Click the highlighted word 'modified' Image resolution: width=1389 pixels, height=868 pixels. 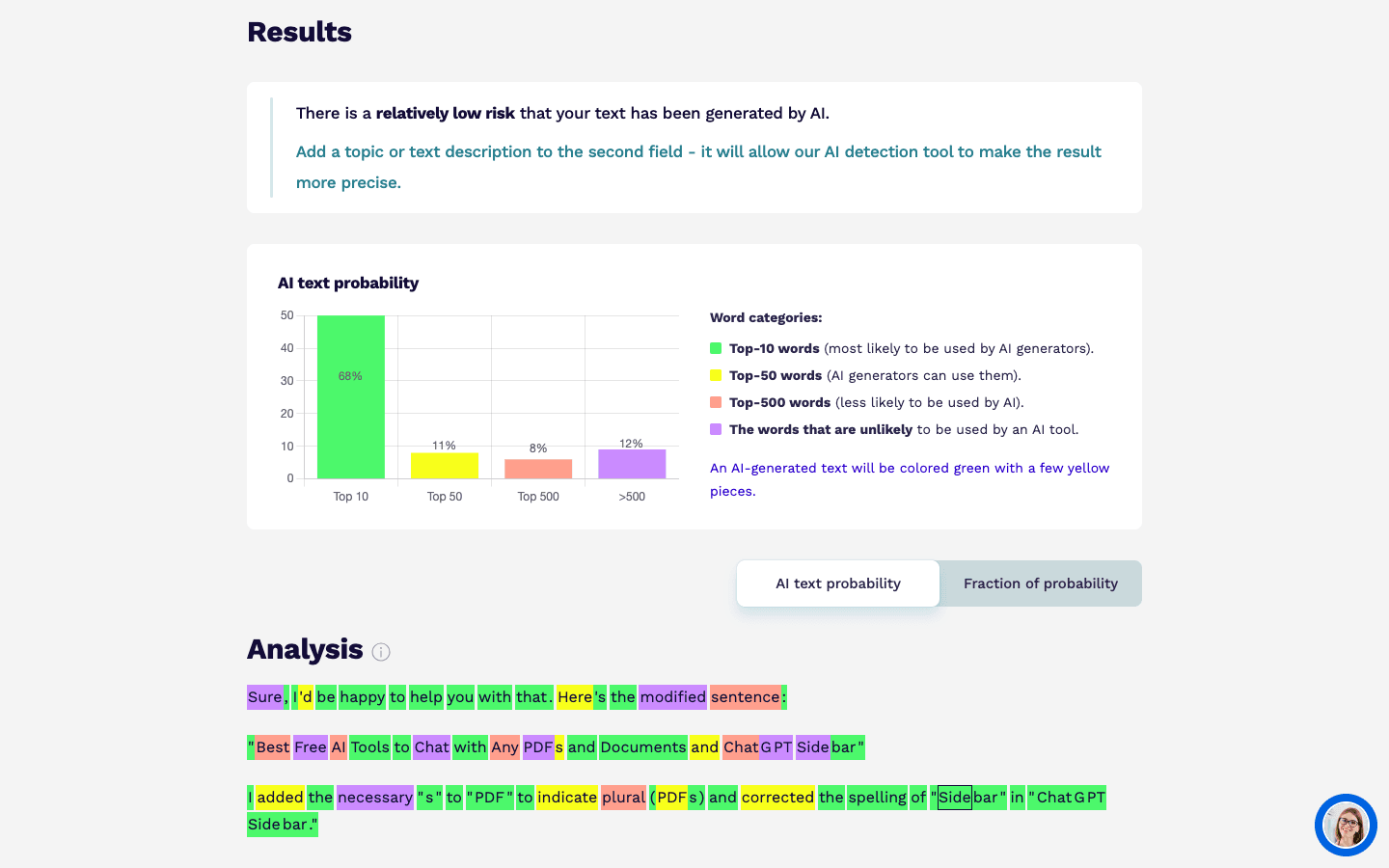(672, 697)
